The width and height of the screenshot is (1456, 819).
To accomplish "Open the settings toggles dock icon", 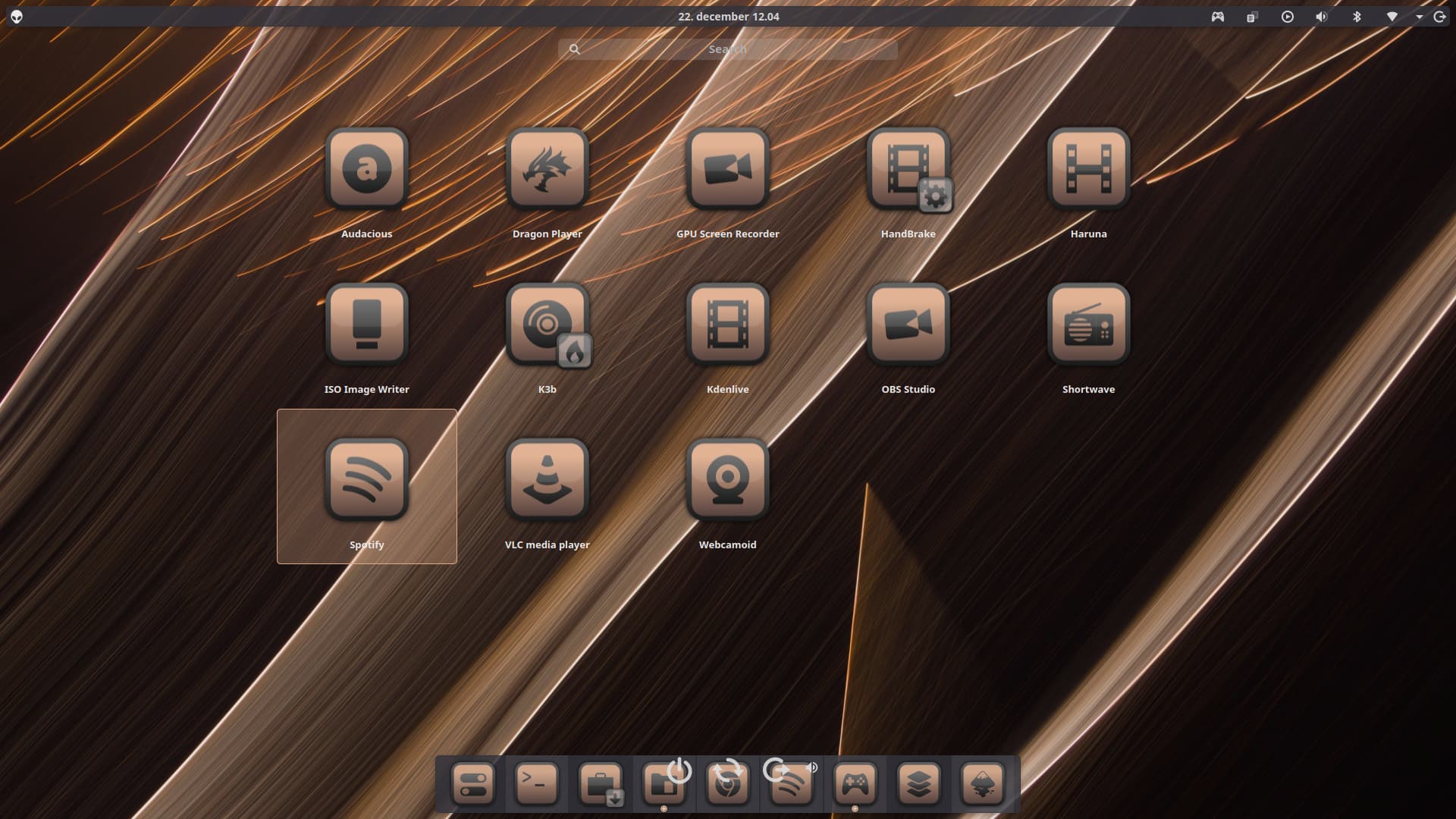I will coord(472,783).
